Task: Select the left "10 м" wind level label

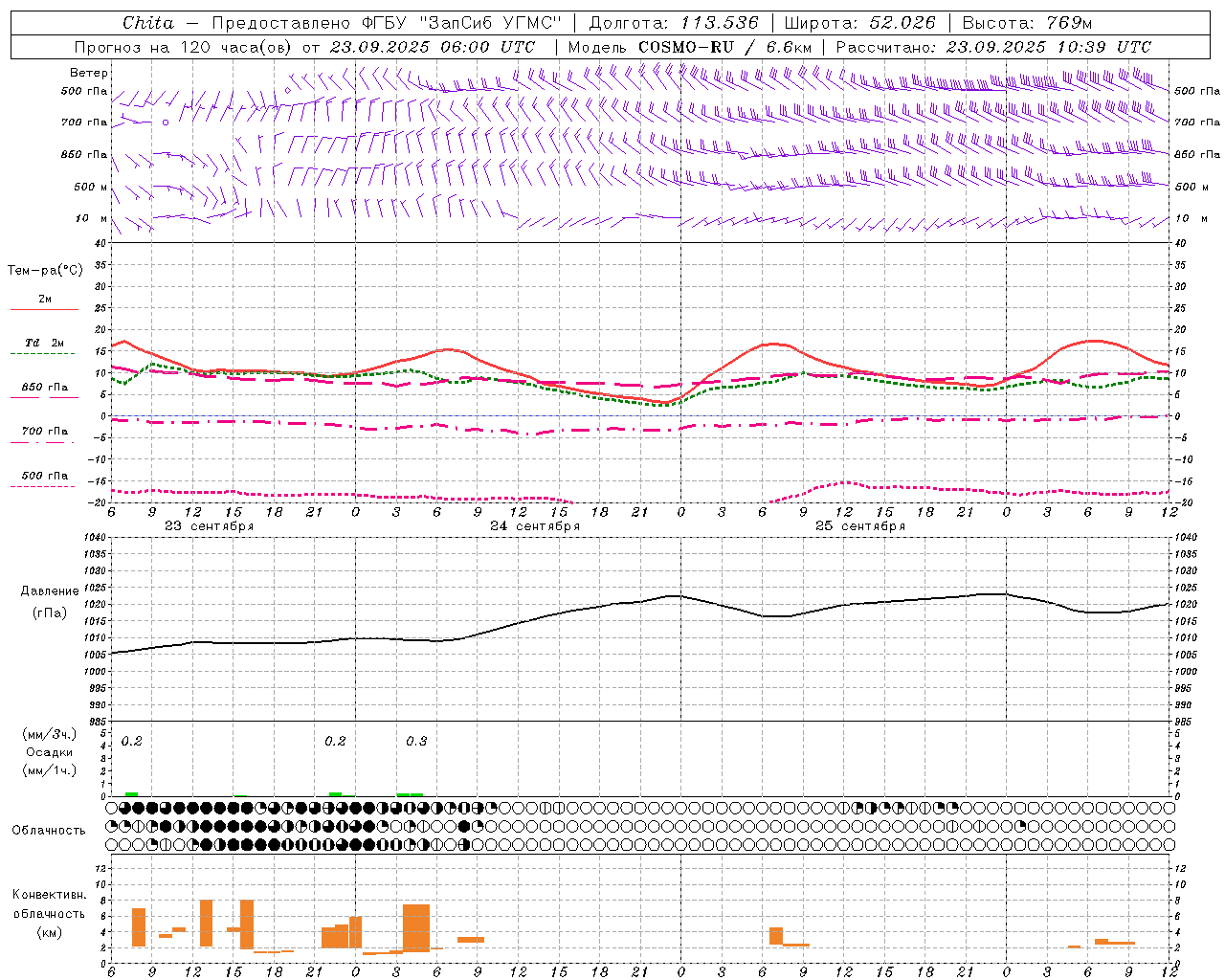Action: coord(91,218)
